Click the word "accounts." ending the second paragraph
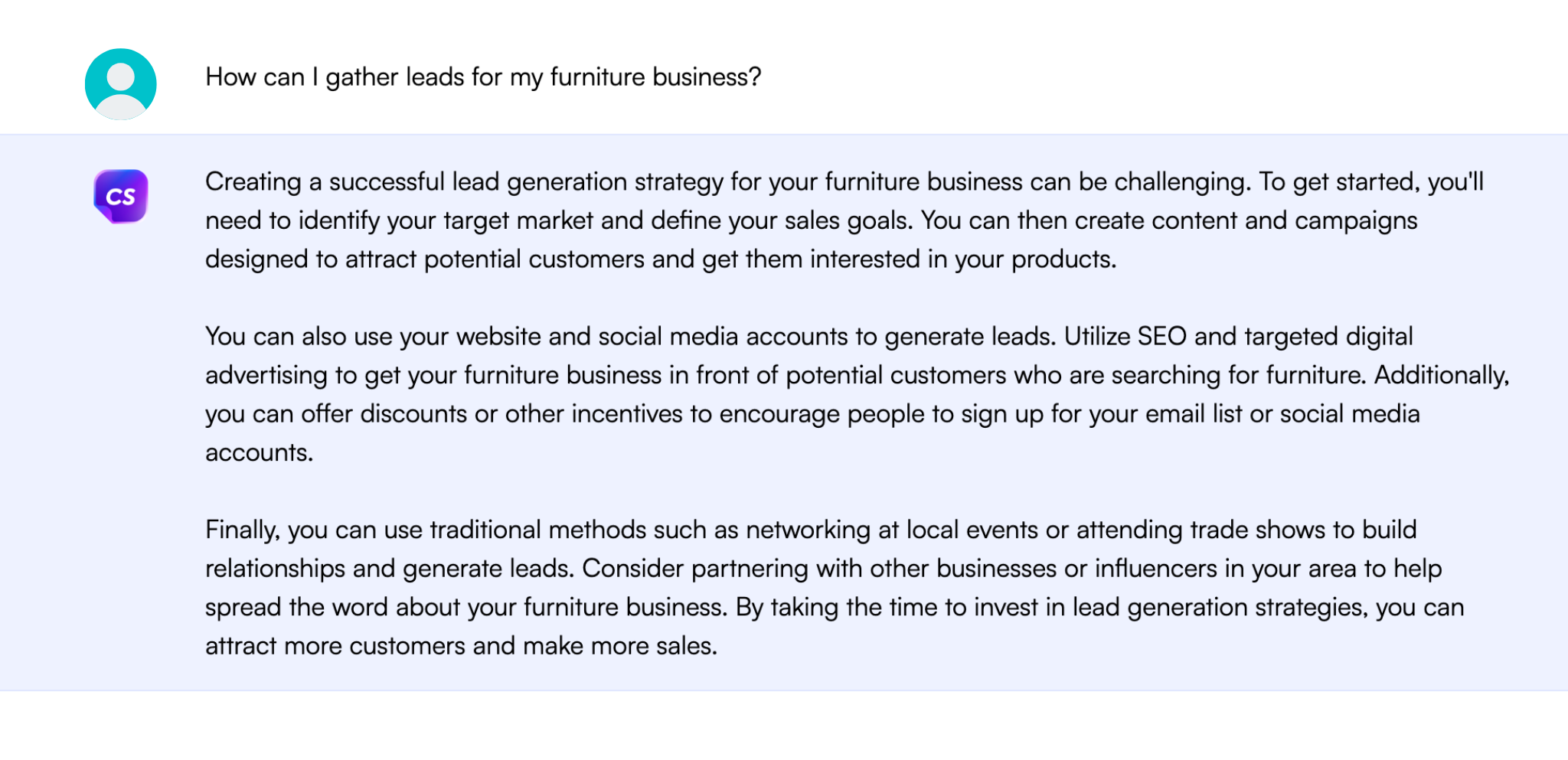This screenshot has width=1568, height=760. pos(259,453)
